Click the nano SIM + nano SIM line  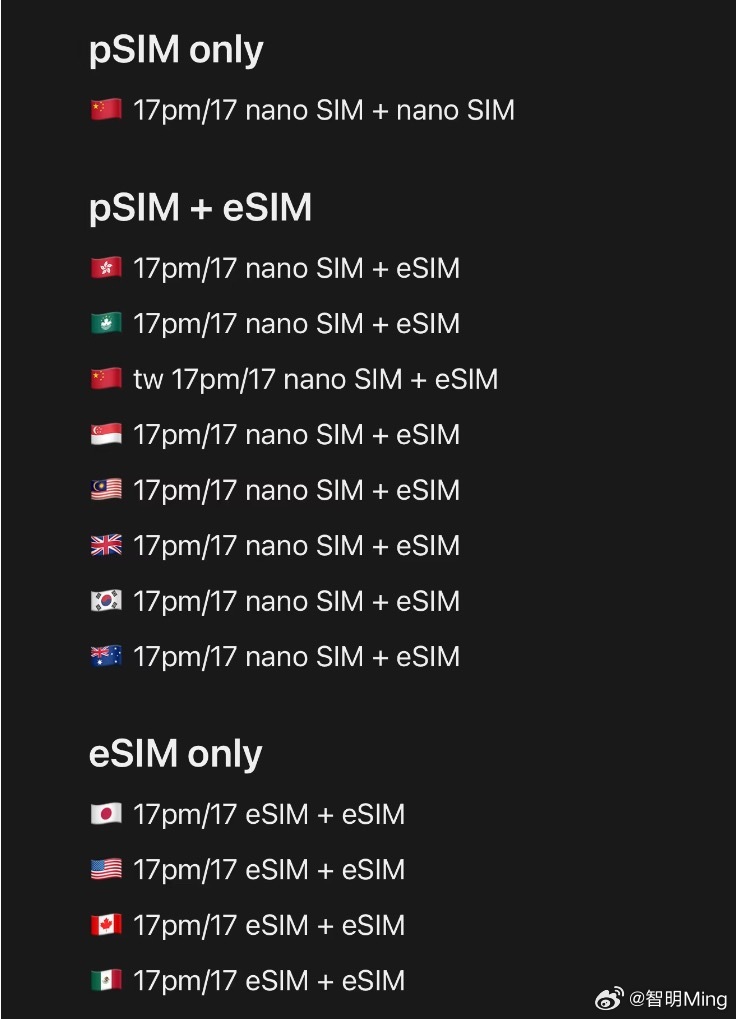pyautogui.click(x=324, y=110)
